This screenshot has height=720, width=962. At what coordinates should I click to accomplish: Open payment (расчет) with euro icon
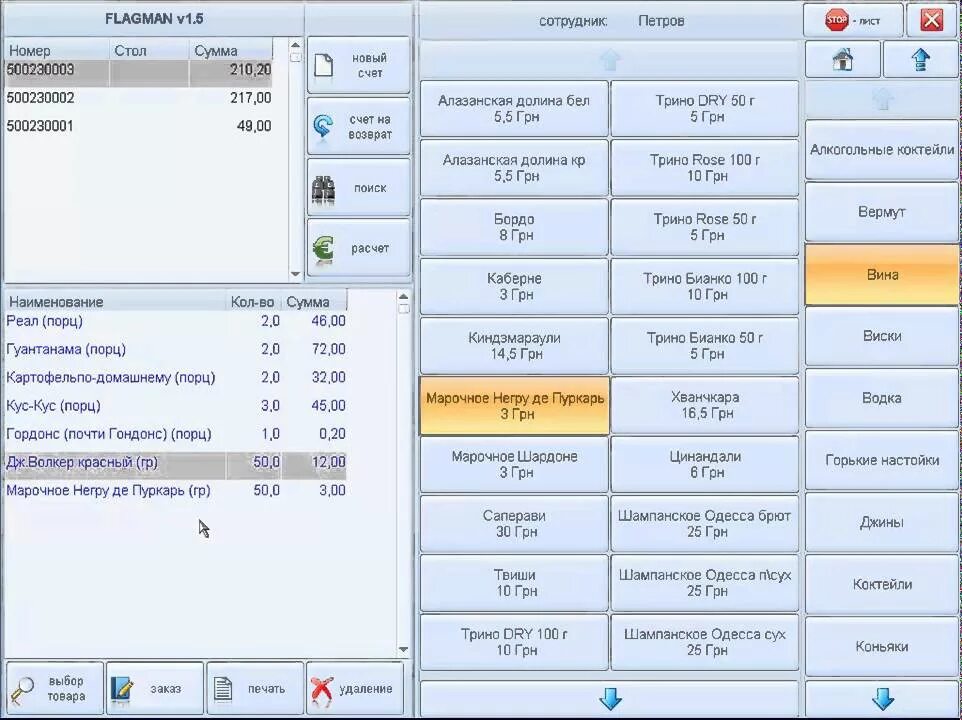tap(358, 248)
